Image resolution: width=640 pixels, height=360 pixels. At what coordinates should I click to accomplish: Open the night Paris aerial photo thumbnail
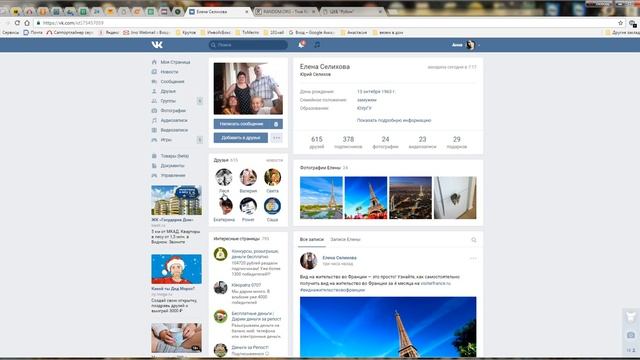410,198
